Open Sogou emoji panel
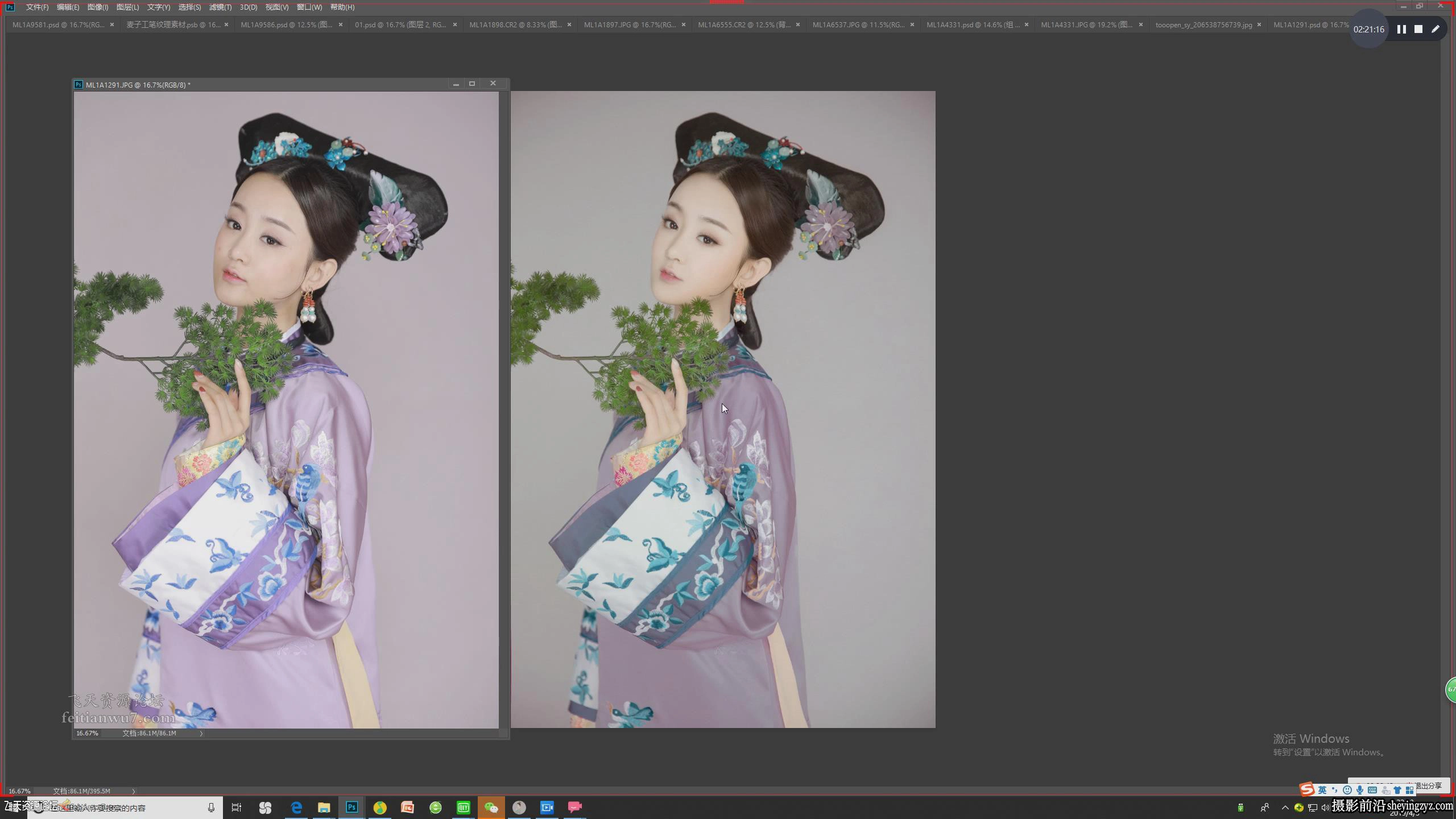This screenshot has height=819, width=1456. (1347, 790)
